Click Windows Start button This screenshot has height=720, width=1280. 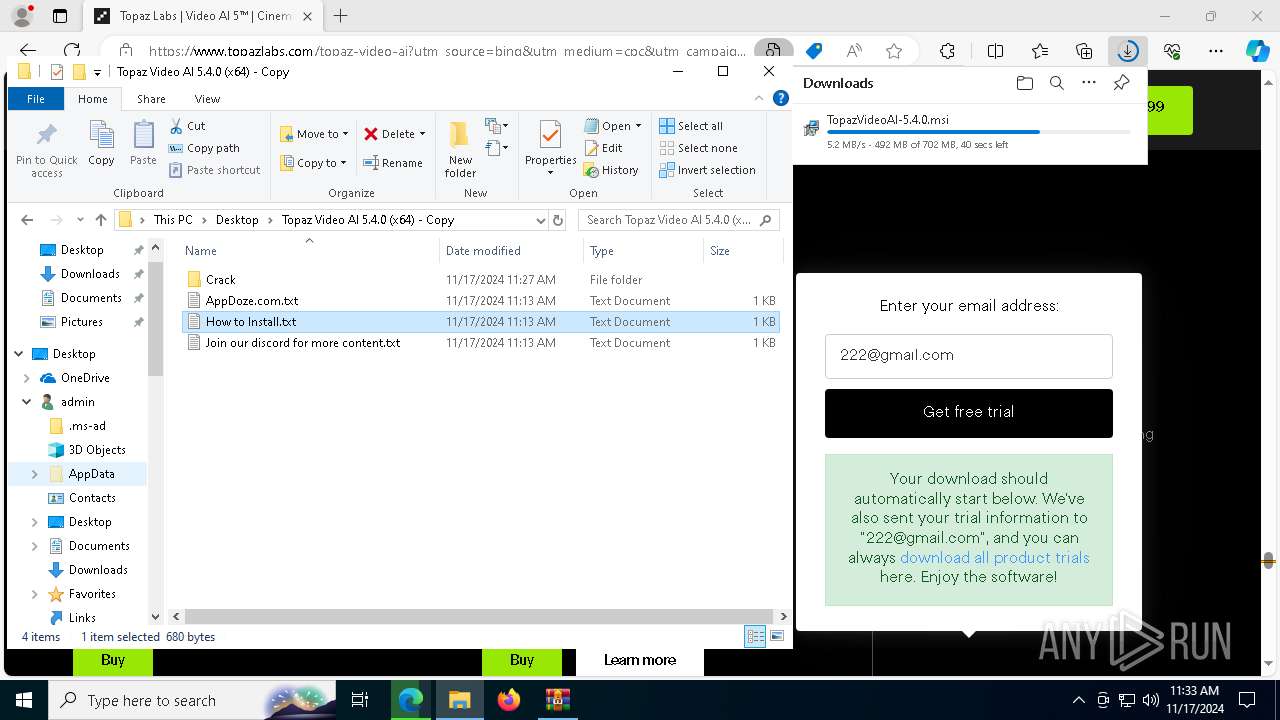point(23,700)
